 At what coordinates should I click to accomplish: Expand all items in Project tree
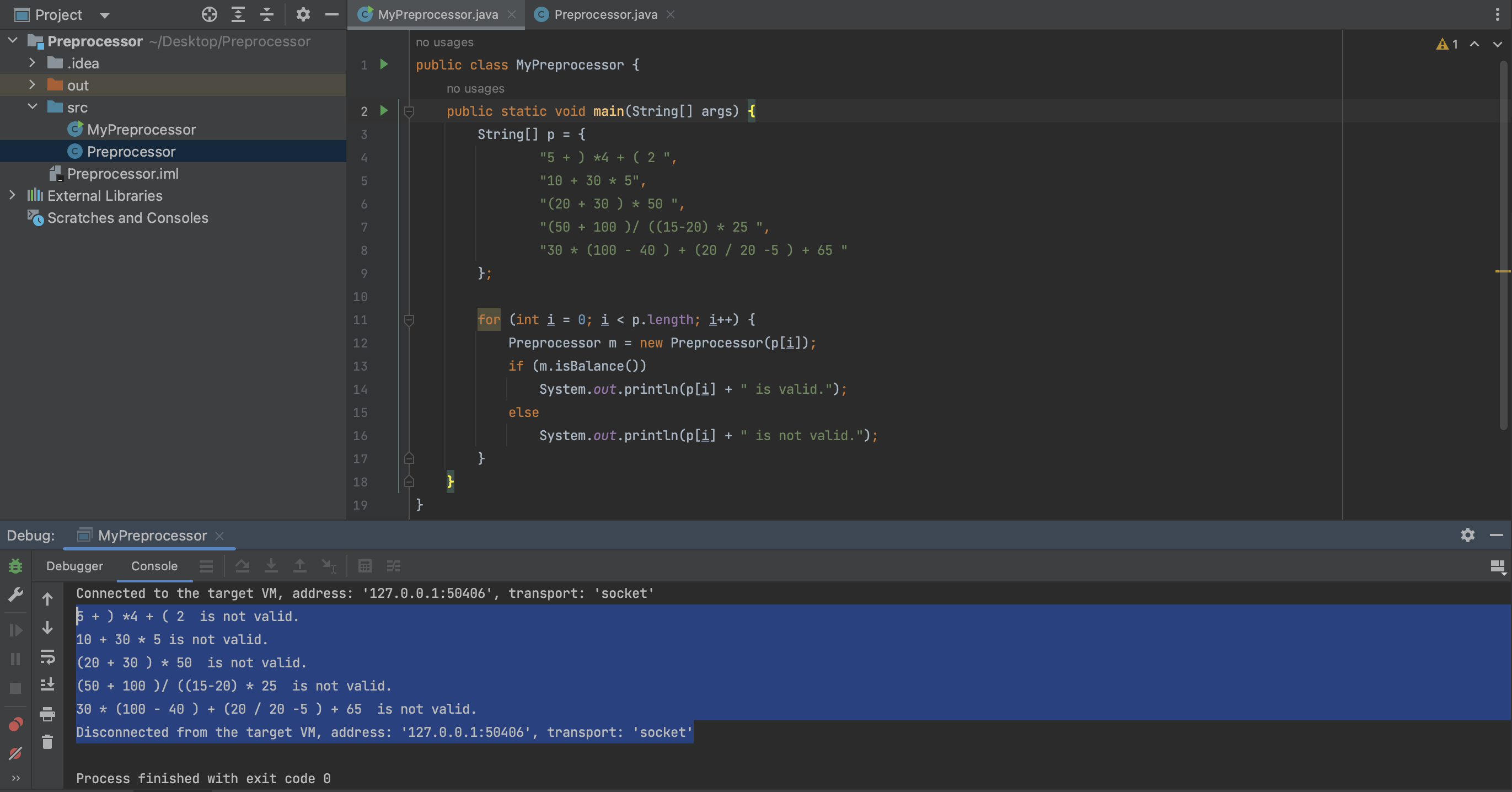coord(238,15)
